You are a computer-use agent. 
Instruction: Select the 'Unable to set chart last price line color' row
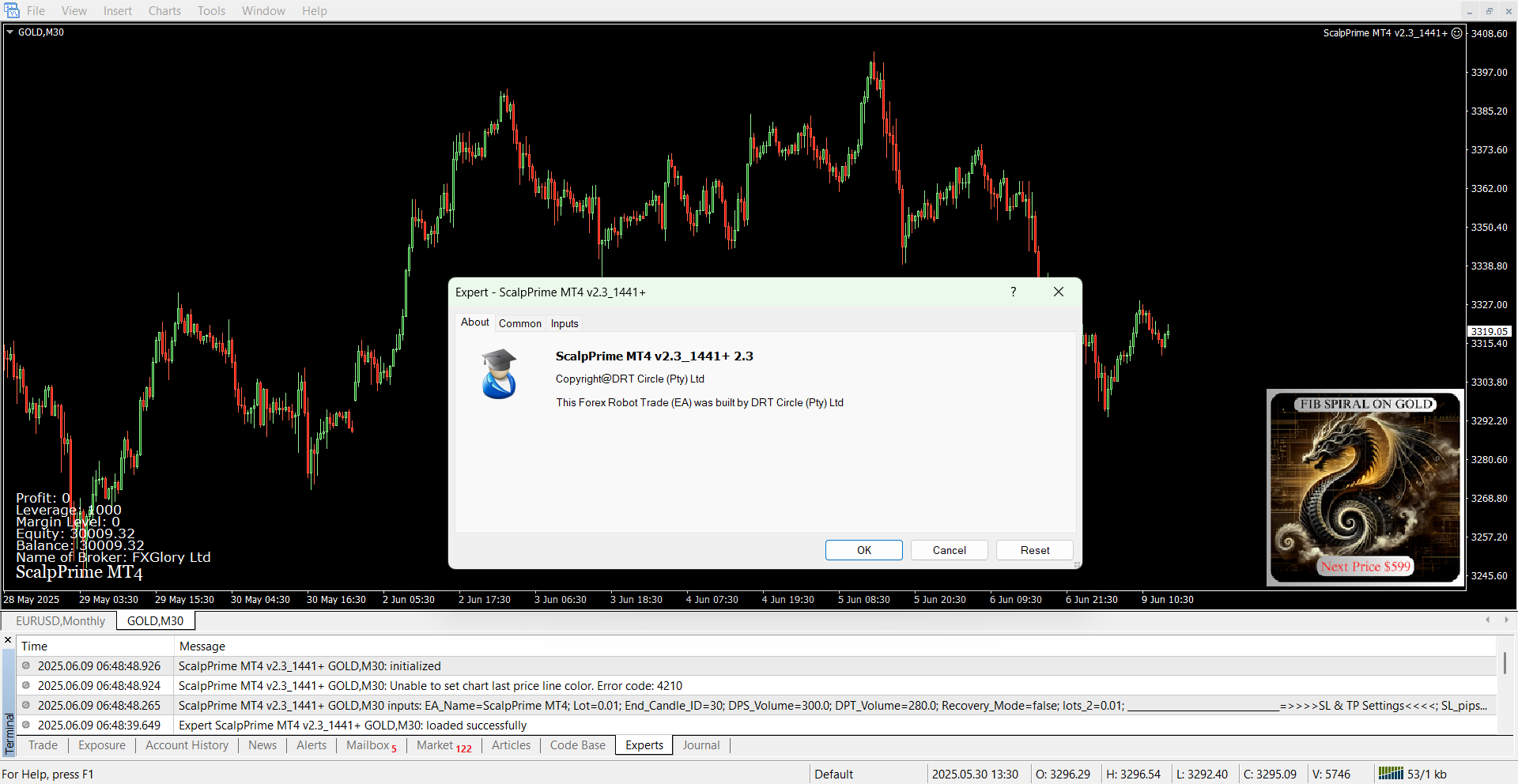coord(757,686)
